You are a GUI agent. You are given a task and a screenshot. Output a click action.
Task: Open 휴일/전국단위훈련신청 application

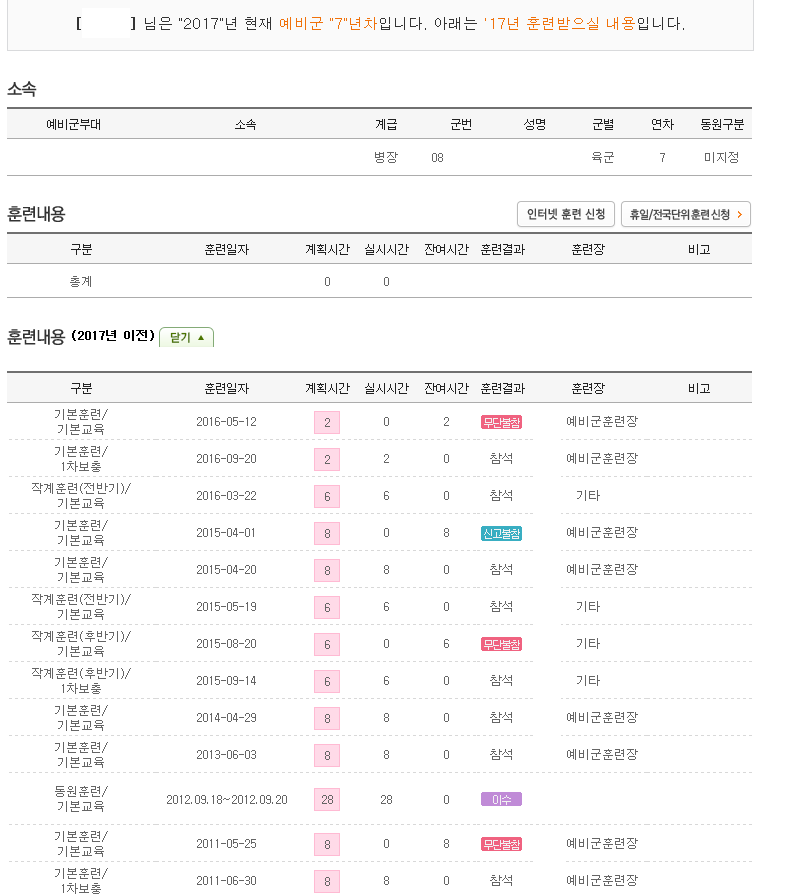coord(680,215)
